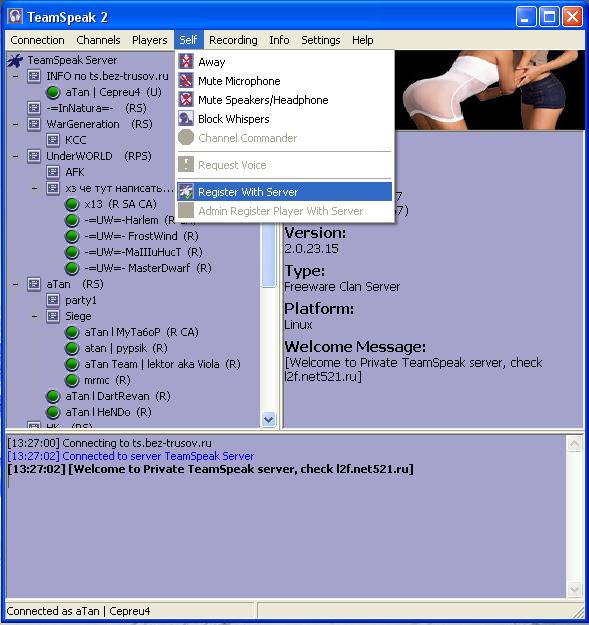This screenshot has height=625, width=589.
Task: Click the green status light of x13
Action: 72,204
